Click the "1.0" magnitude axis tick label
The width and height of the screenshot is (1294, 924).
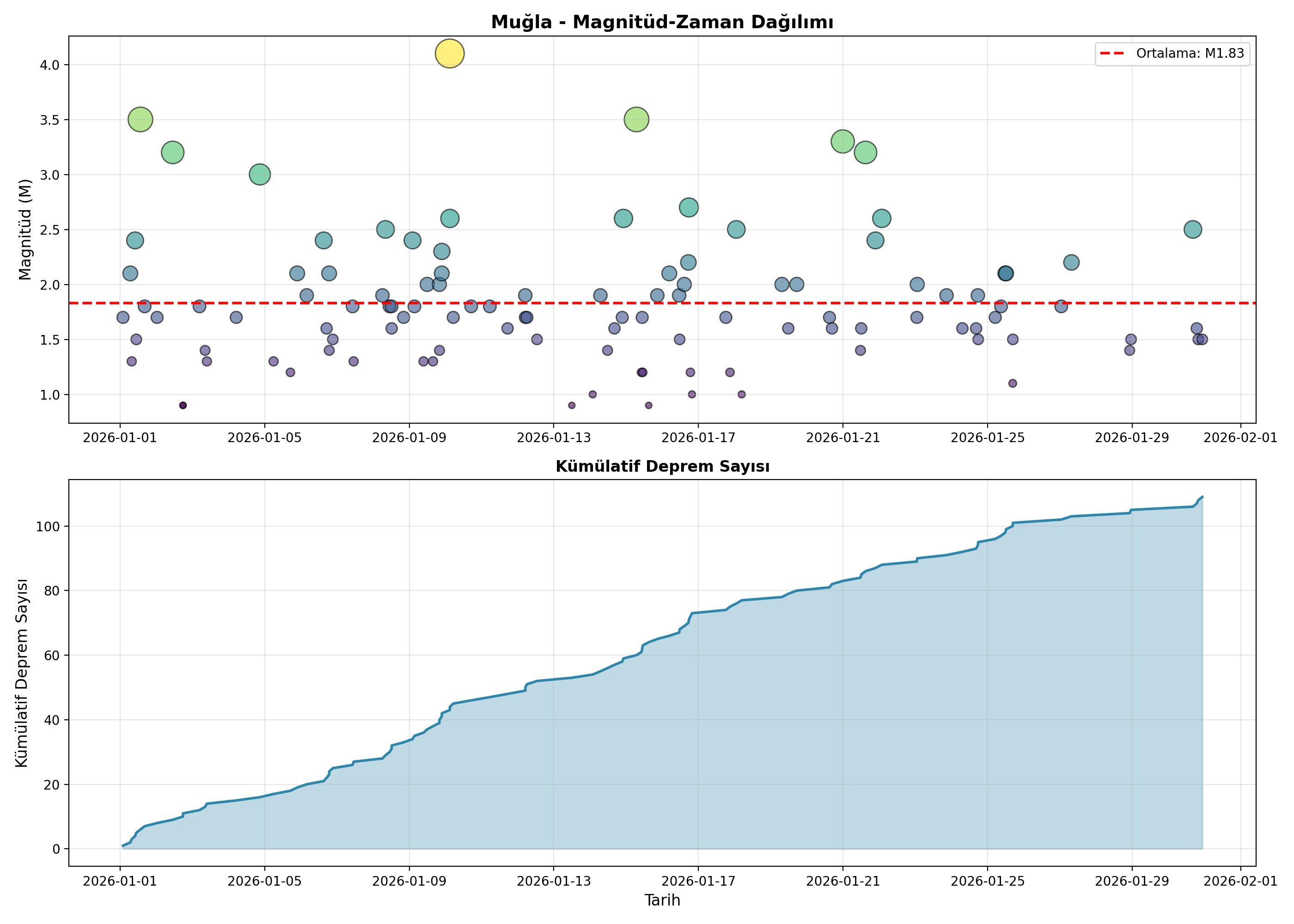click(x=49, y=395)
